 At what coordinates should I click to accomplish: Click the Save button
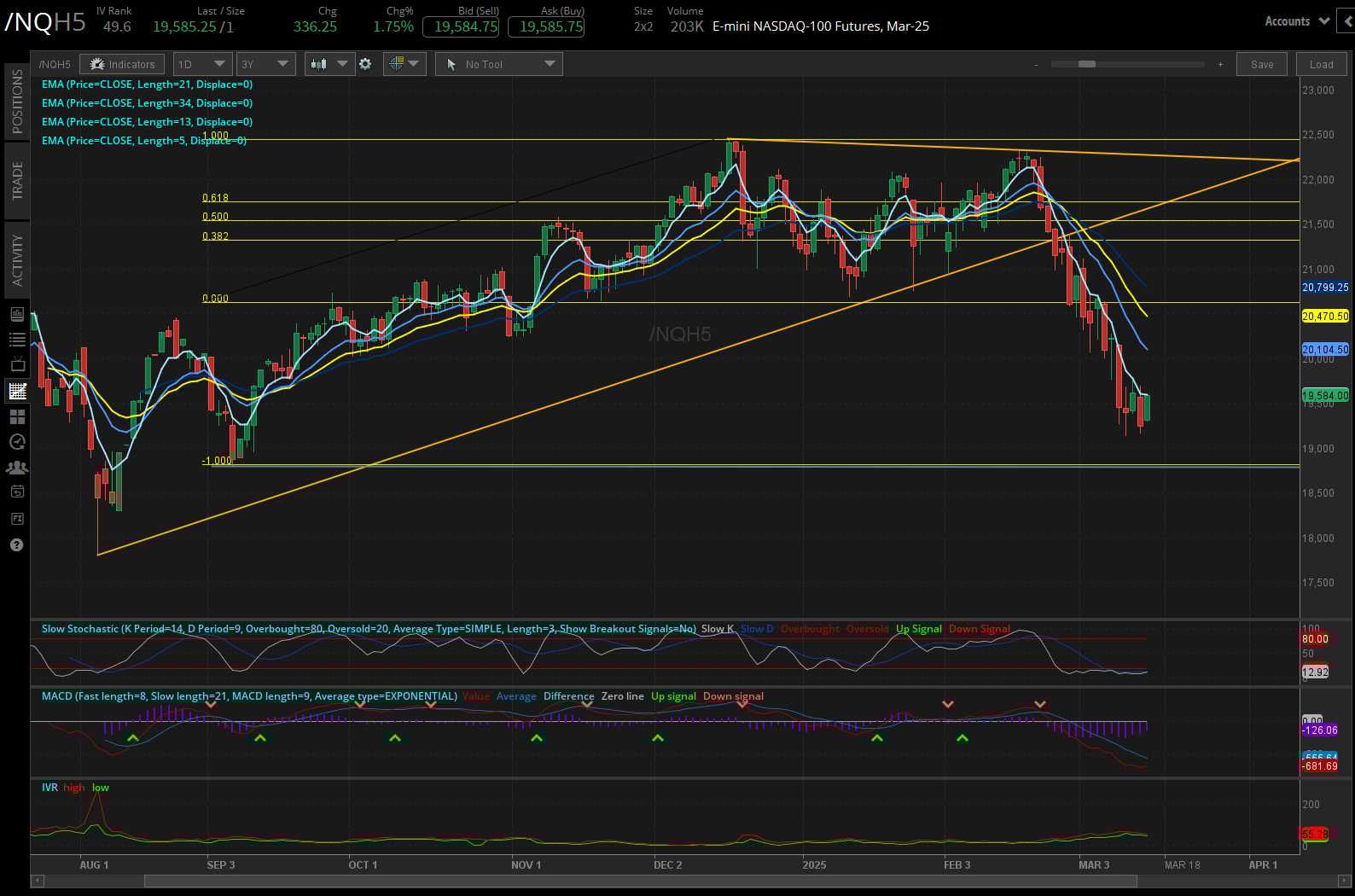click(x=1262, y=64)
